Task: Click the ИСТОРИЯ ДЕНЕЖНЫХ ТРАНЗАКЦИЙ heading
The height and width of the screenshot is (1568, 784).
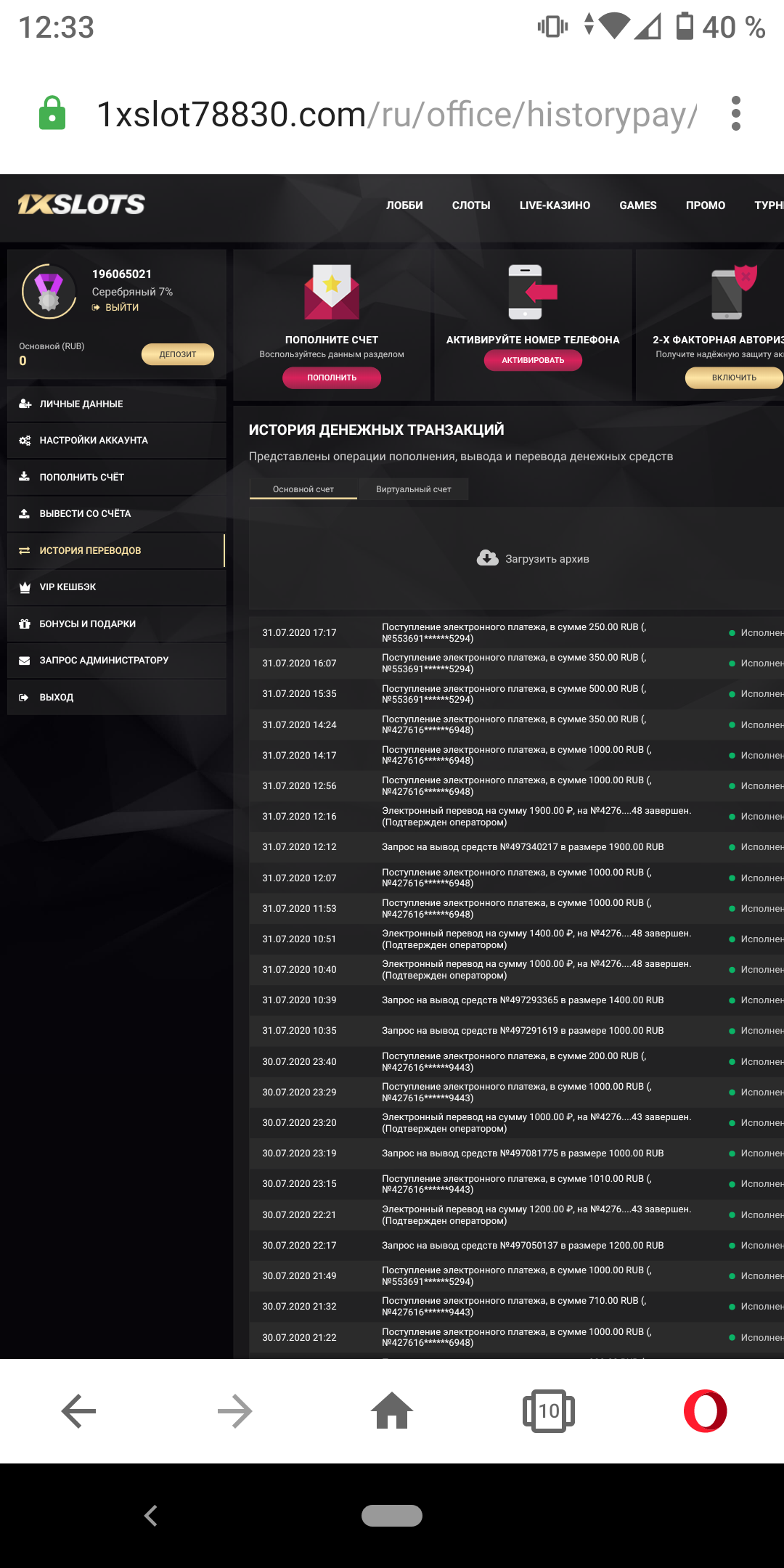Action: [x=376, y=430]
